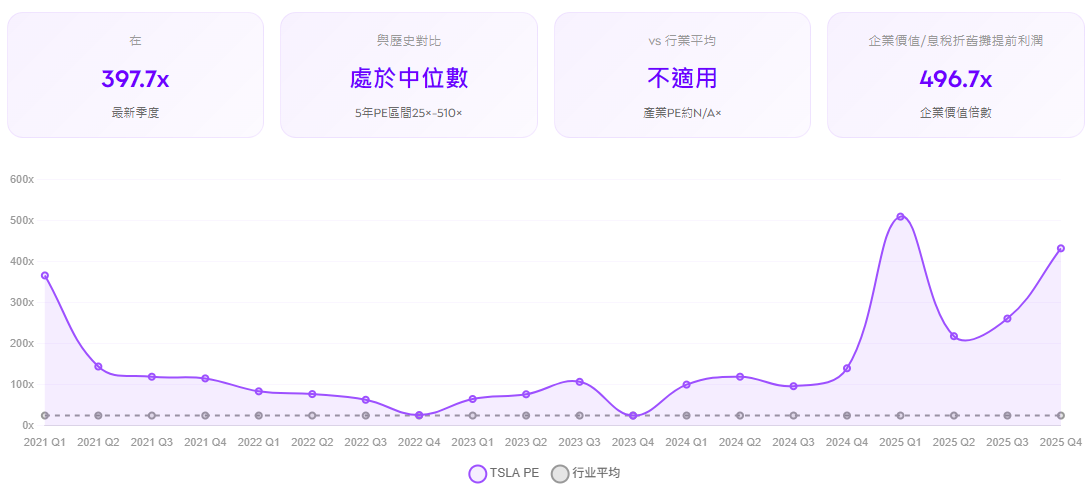This screenshot has height=487, width=1087.
Task: Select the TSLA PE point at 2022 Q3
Action: tap(365, 400)
